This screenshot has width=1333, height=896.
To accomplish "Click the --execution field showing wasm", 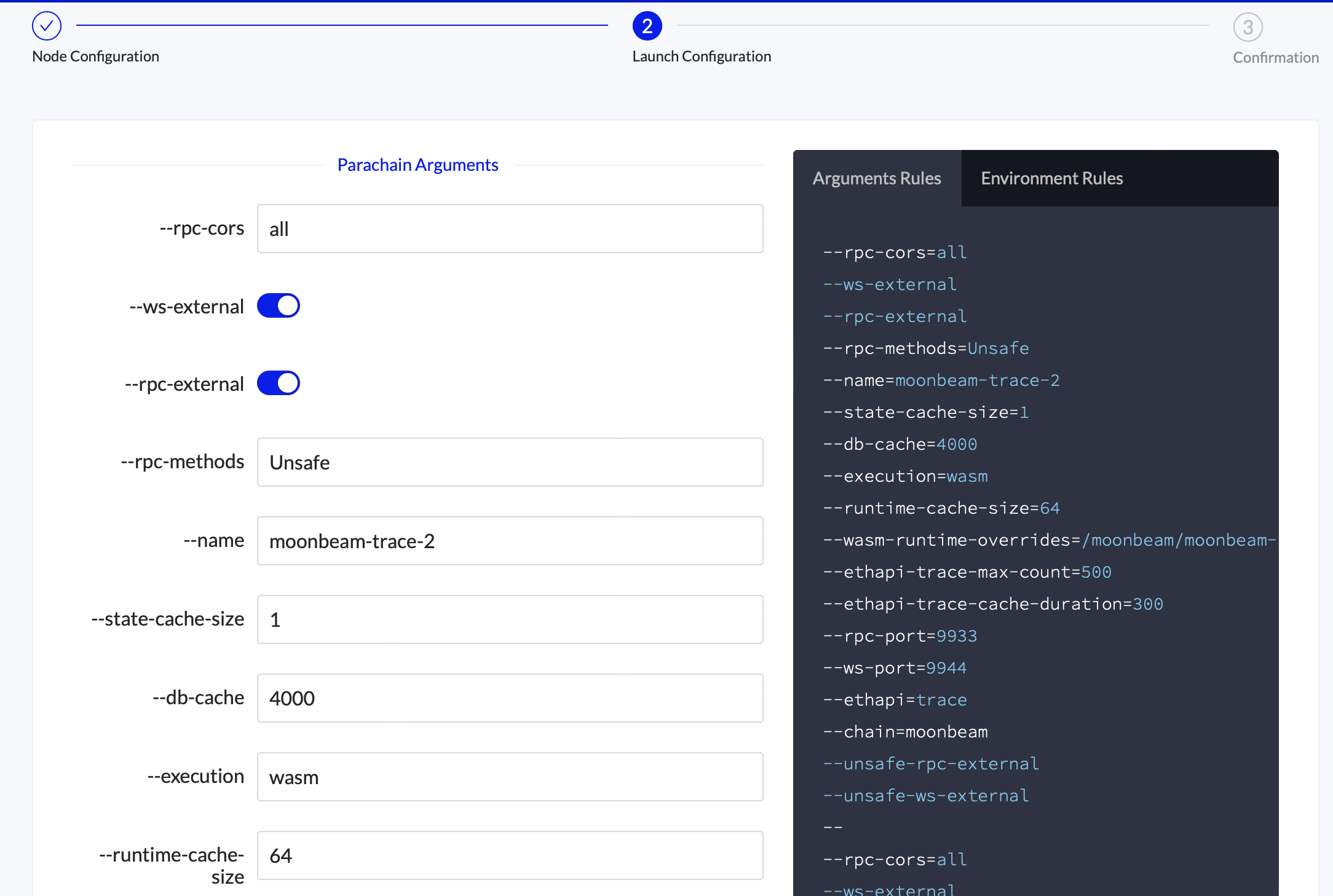I will [510, 777].
